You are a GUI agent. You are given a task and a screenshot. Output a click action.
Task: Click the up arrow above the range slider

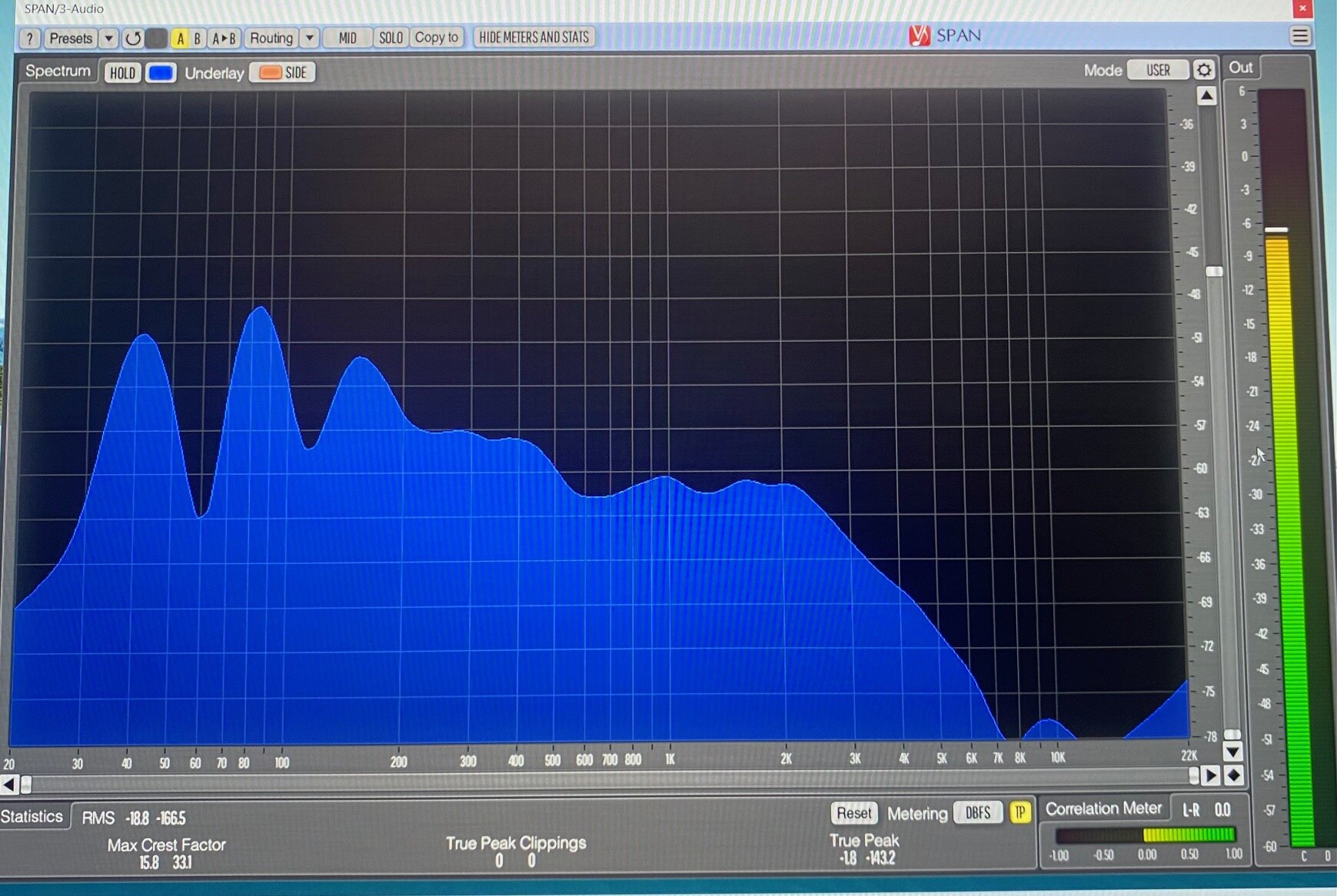click(1206, 96)
